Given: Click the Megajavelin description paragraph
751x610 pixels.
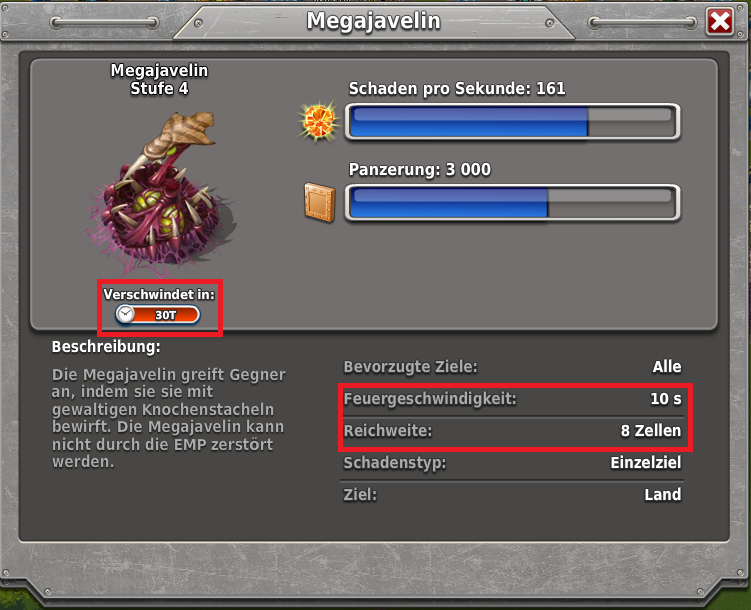Looking at the screenshot, I should tap(169, 418).
